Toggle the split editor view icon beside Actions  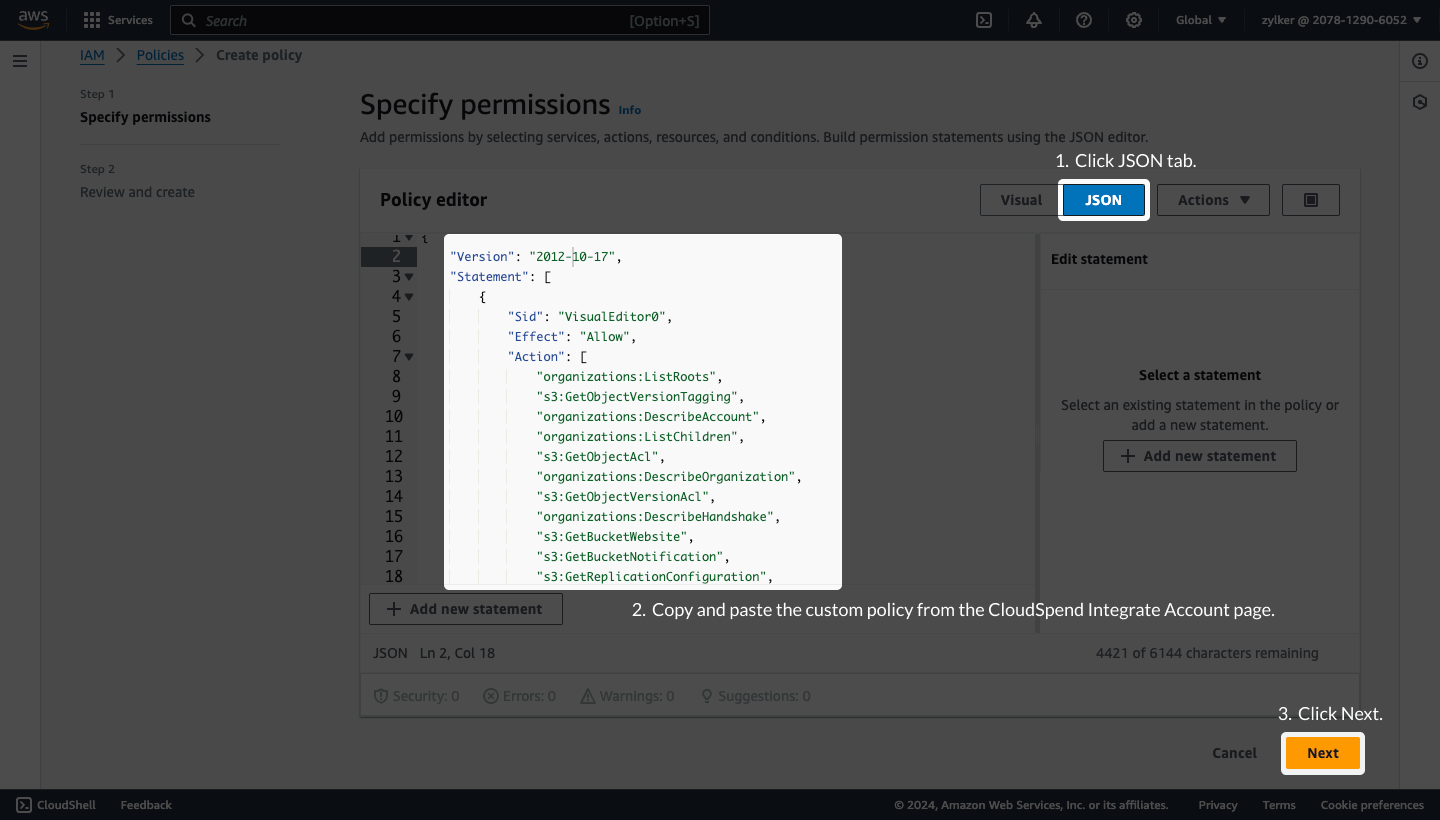coord(1310,199)
